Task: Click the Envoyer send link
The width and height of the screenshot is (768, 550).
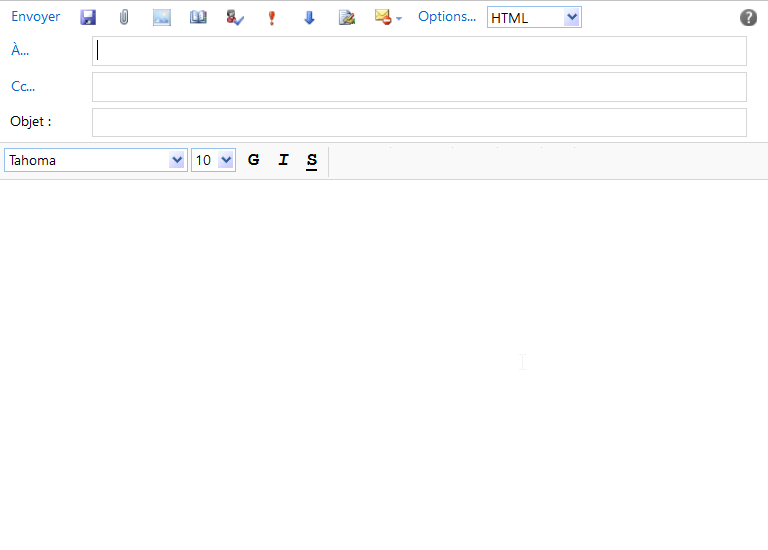Action: pyautogui.click(x=35, y=17)
